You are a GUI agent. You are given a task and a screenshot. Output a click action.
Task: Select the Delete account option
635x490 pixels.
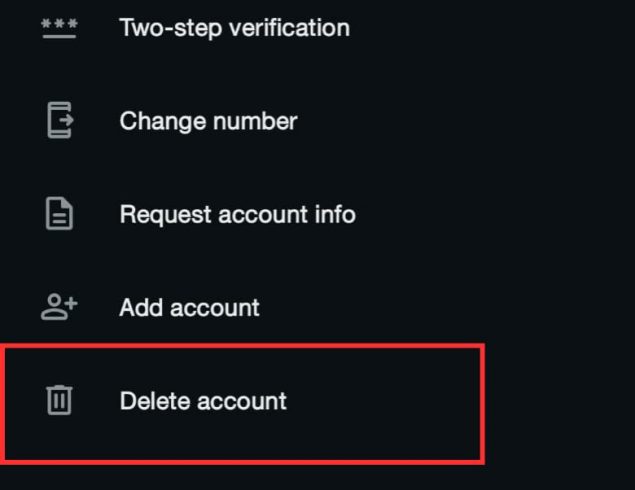point(203,401)
